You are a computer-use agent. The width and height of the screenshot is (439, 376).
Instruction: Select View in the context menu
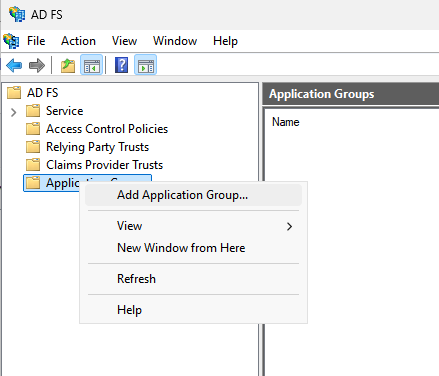coord(193,226)
